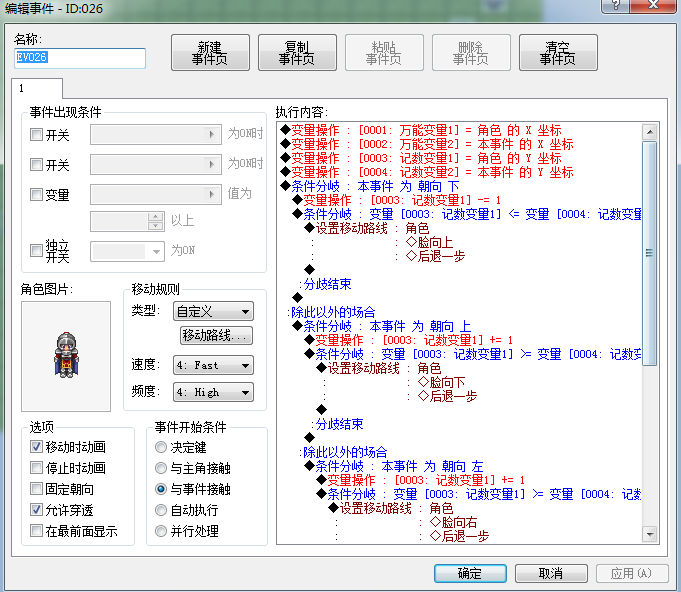
Task: Click the help question mark in title bar
Action: [x=615, y=5]
